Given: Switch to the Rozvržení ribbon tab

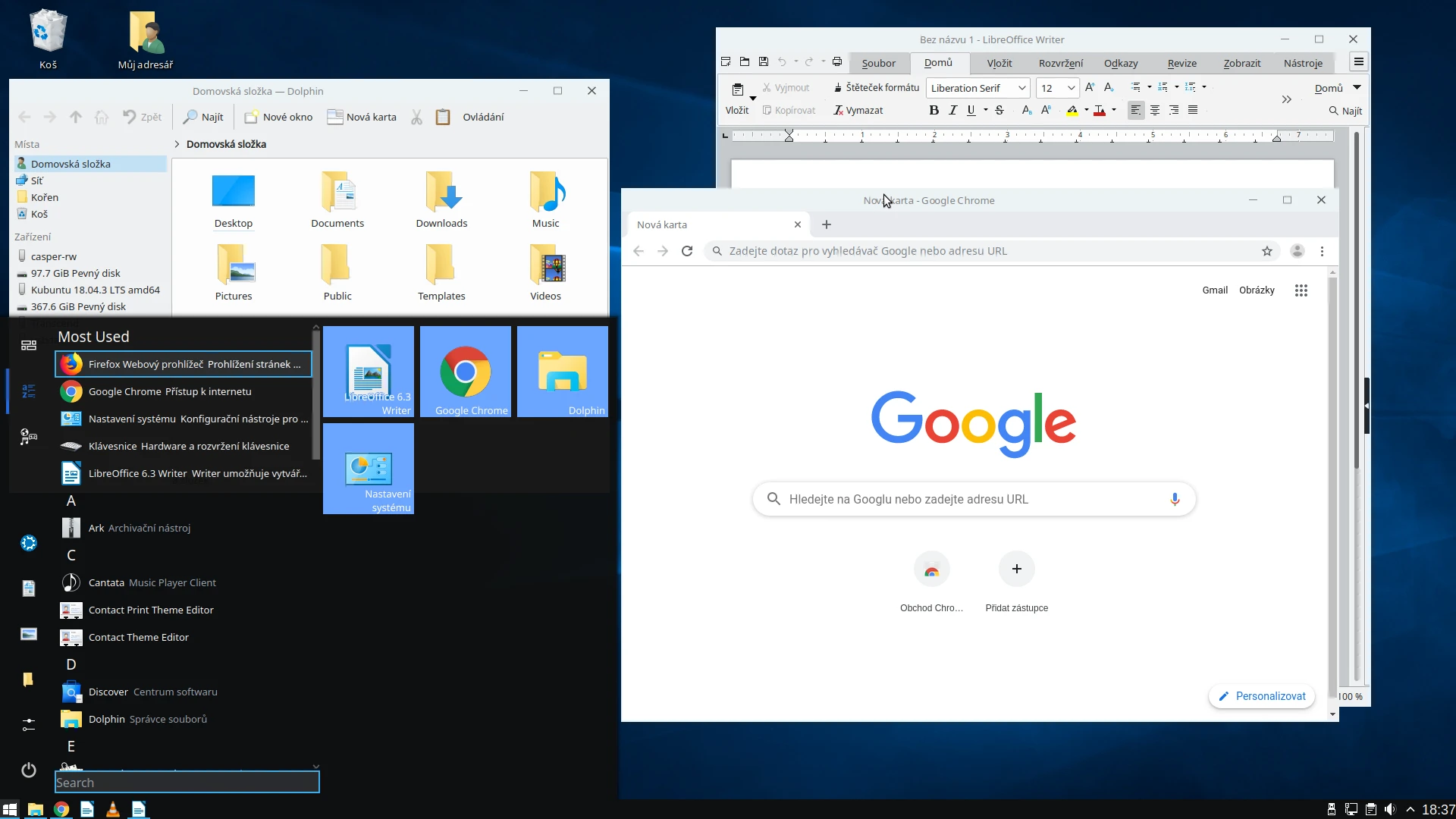Looking at the screenshot, I should 1060,63.
